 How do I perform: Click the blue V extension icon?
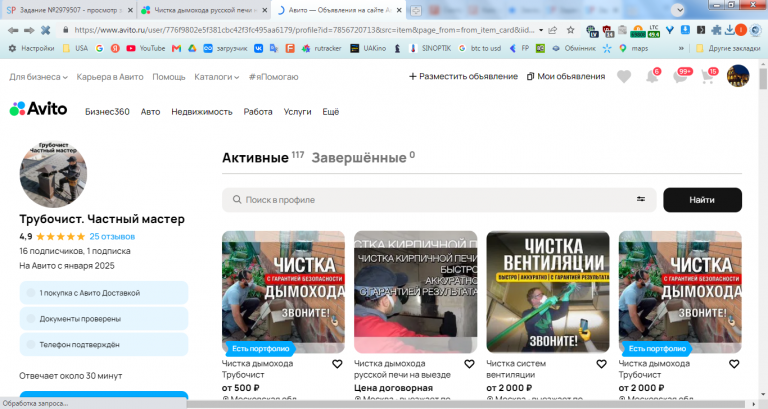click(670, 30)
